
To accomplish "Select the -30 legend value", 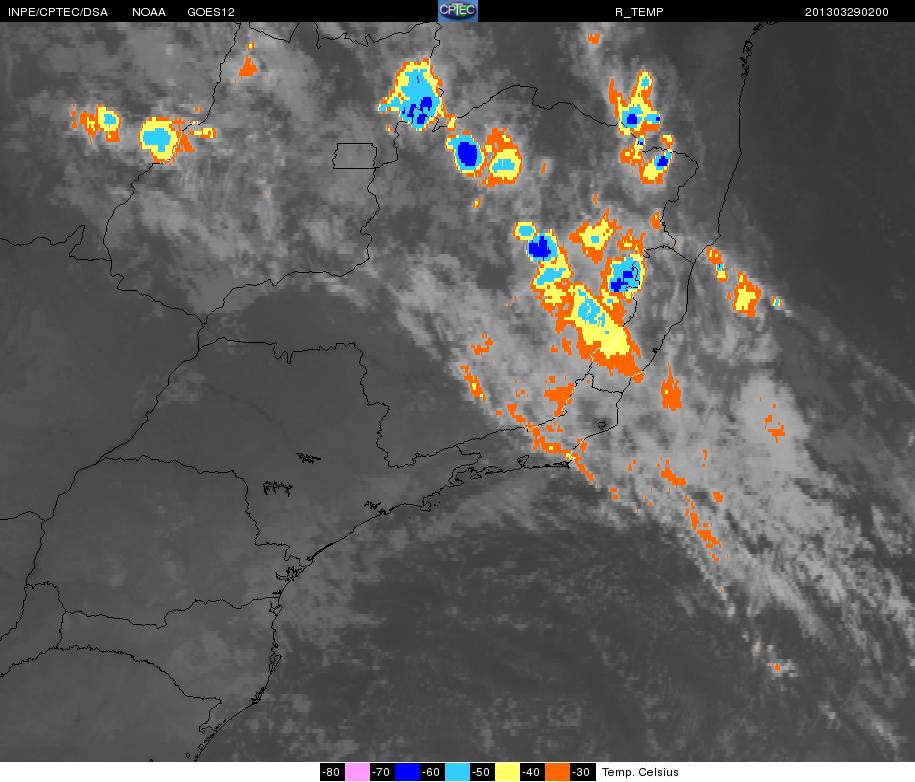I will [582, 772].
